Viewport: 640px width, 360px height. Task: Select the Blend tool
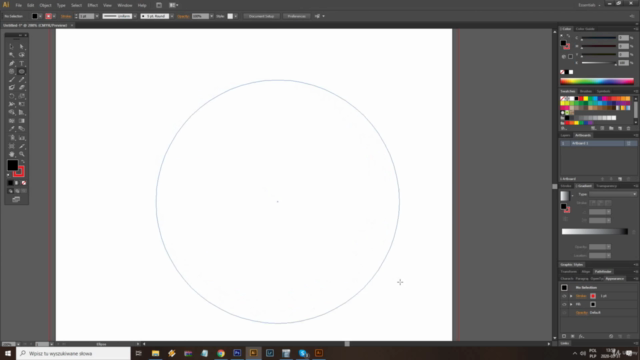[x=22, y=129]
